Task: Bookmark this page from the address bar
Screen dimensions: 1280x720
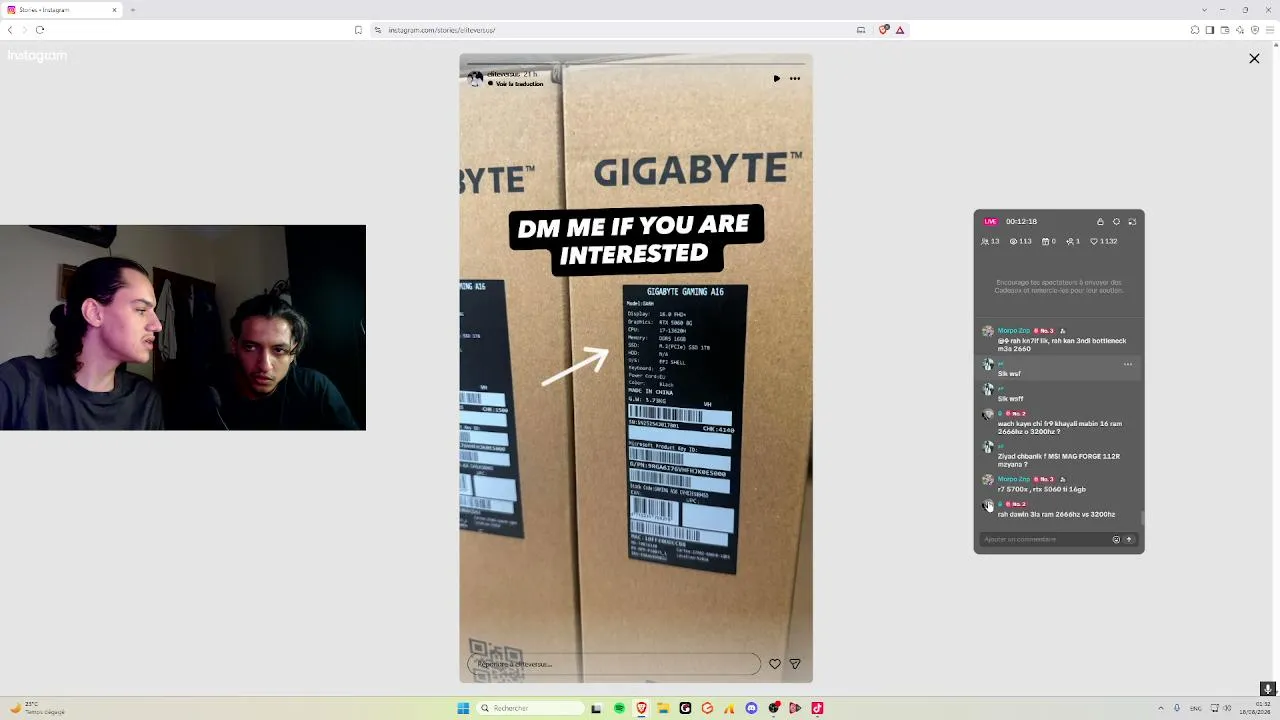Action: pyautogui.click(x=358, y=30)
